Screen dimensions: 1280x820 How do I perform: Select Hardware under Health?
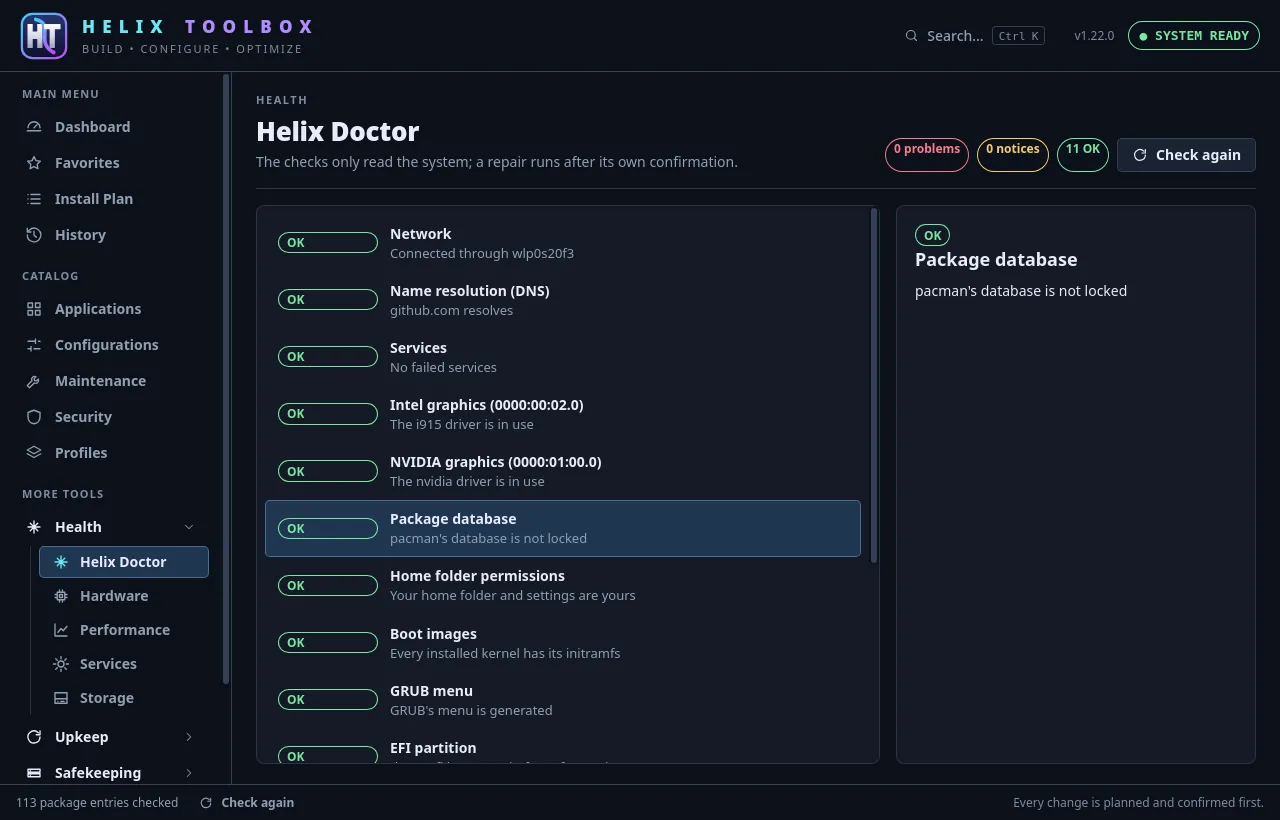tap(124, 596)
